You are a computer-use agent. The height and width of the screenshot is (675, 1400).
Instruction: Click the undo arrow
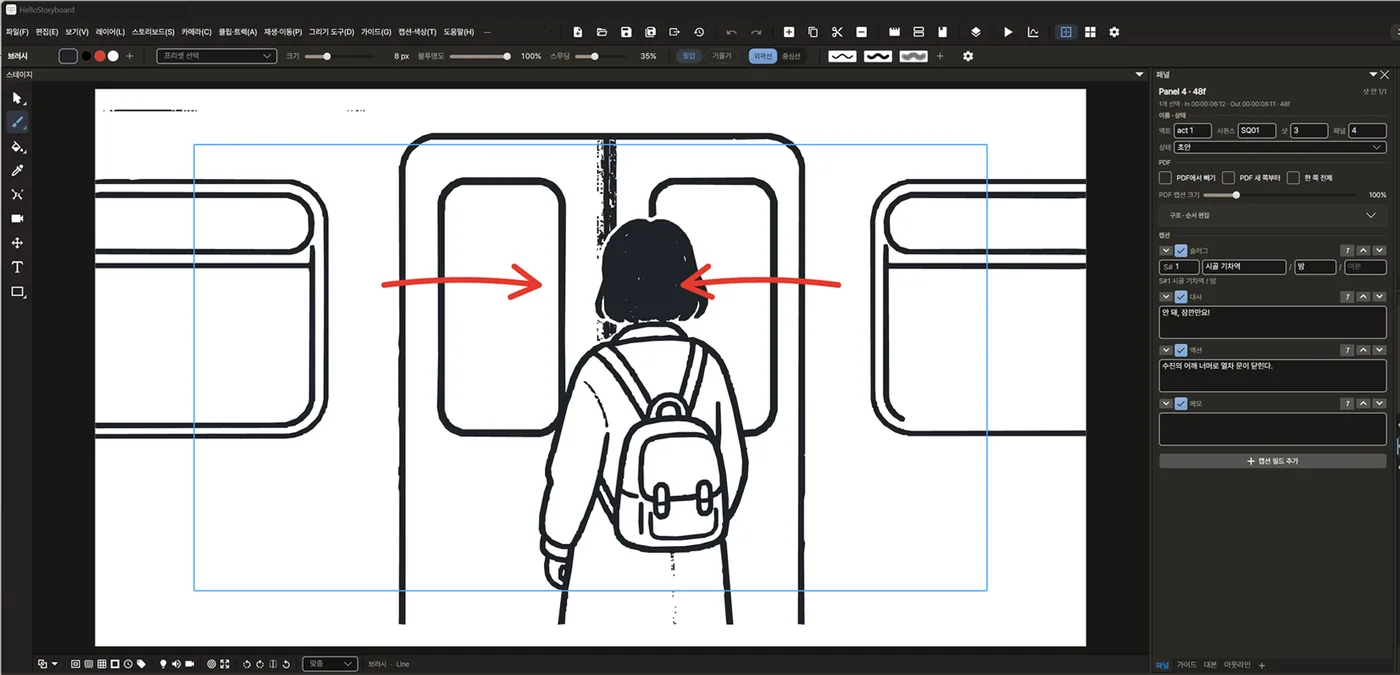coord(732,32)
